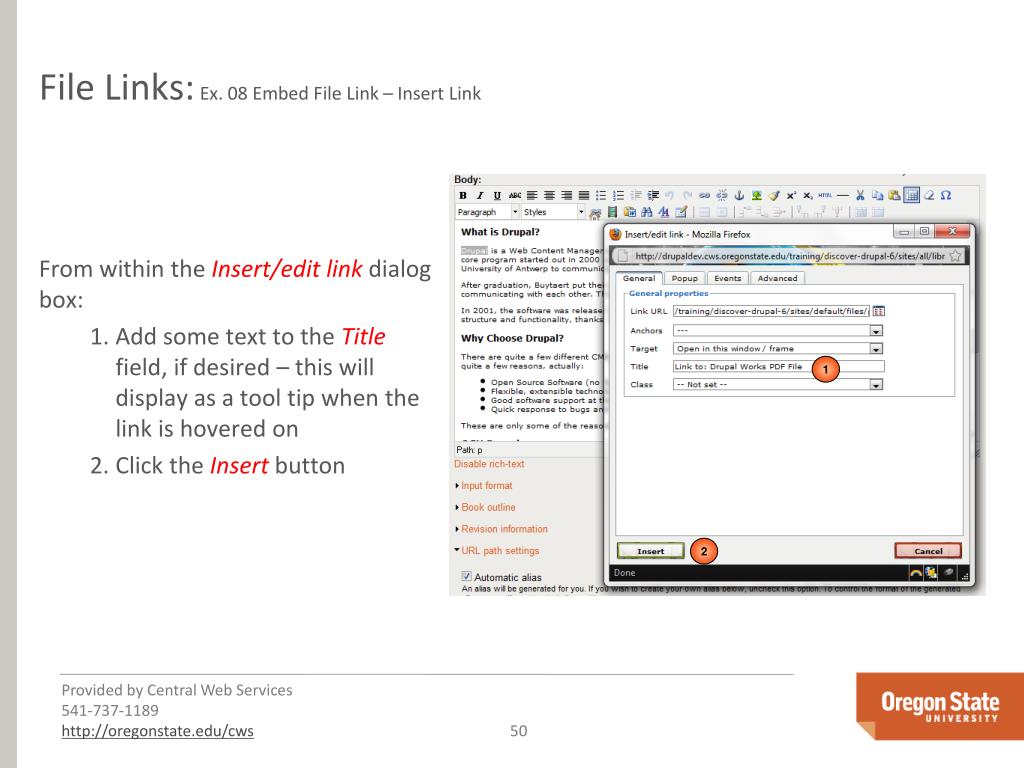Expand the Revision information section
Viewport: 1024px width, 768px height.
[x=504, y=529]
